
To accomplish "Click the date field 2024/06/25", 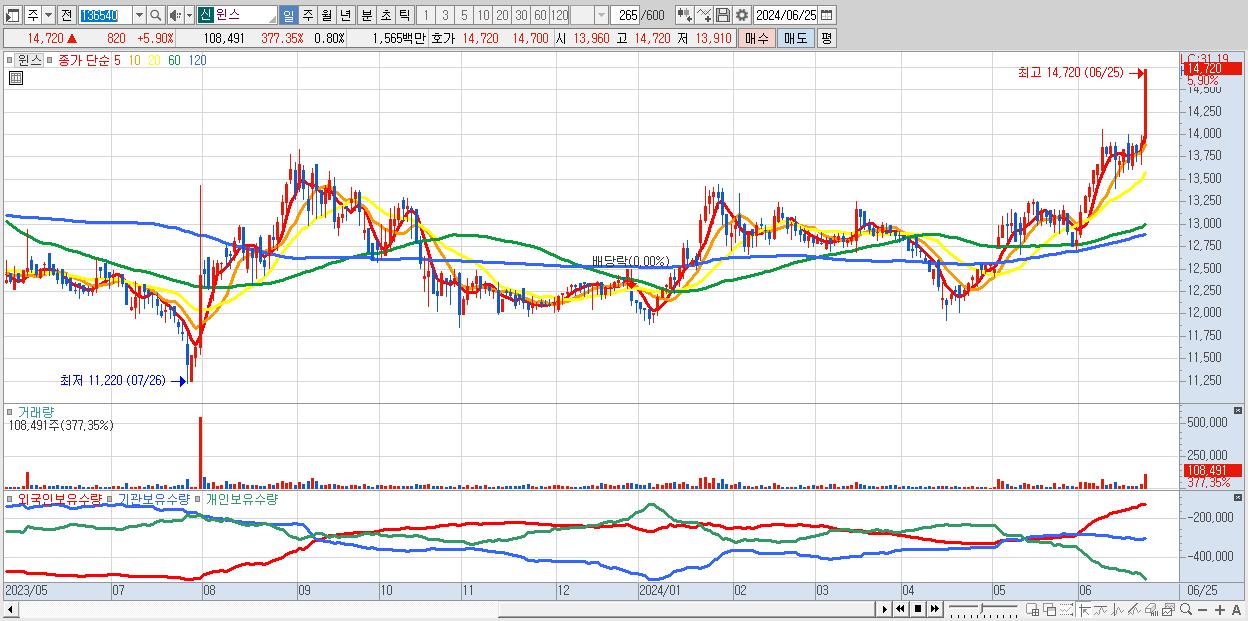I will [786, 15].
